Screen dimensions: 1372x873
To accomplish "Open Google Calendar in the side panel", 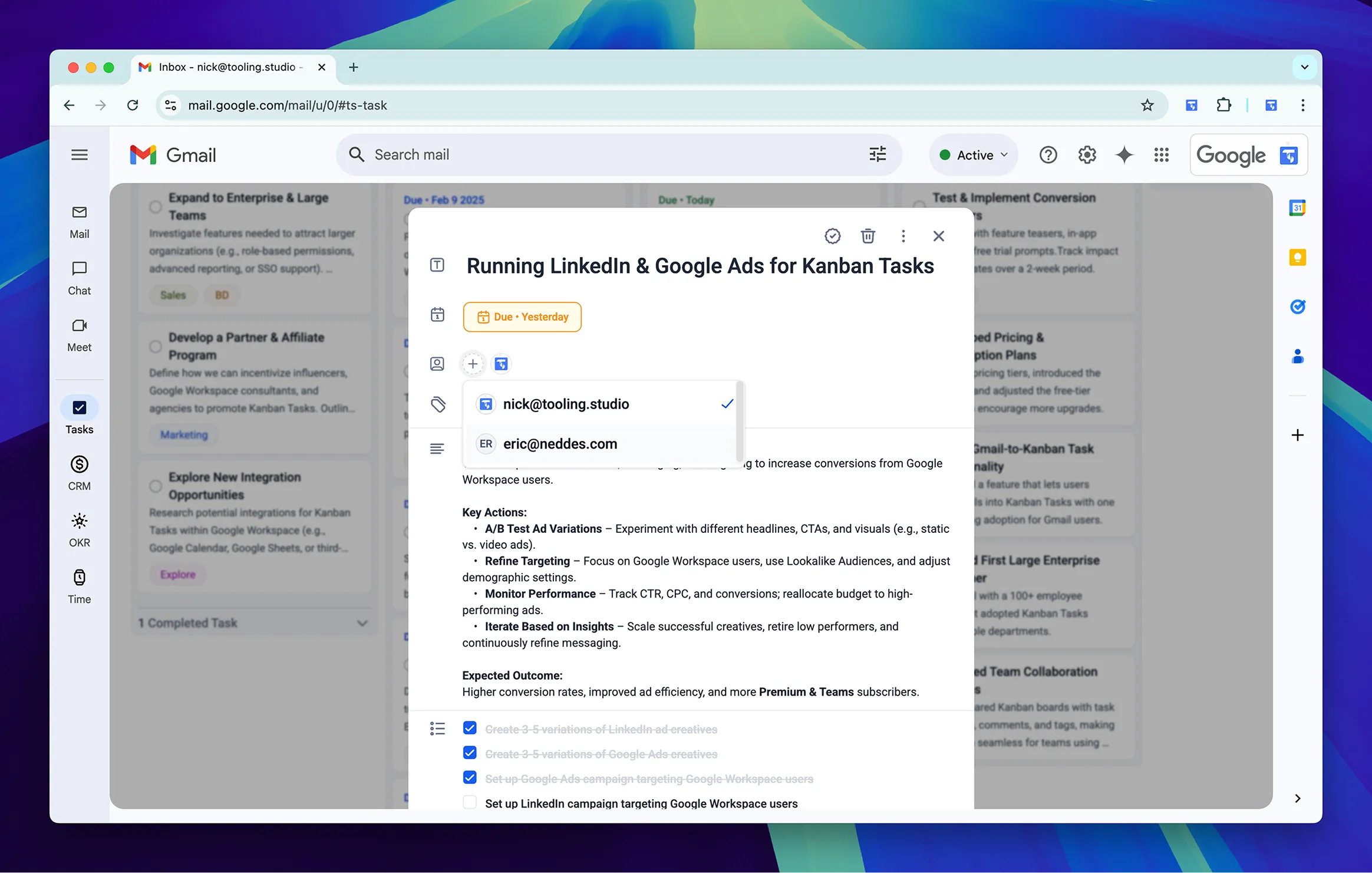I will coord(1297,207).
